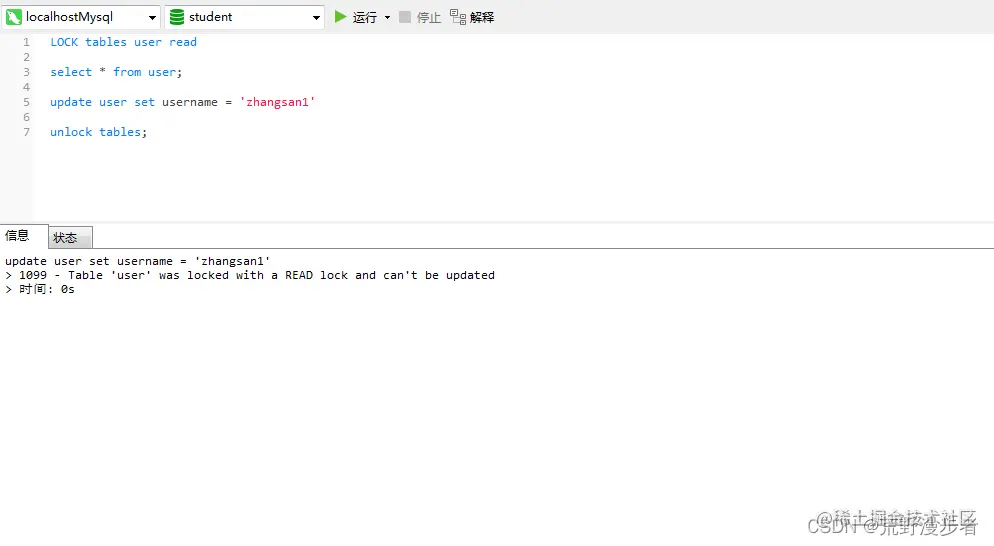This screenshot has height=546, width=994.
Task: Click the output line echoing update statement
Action: pos(138,261)
